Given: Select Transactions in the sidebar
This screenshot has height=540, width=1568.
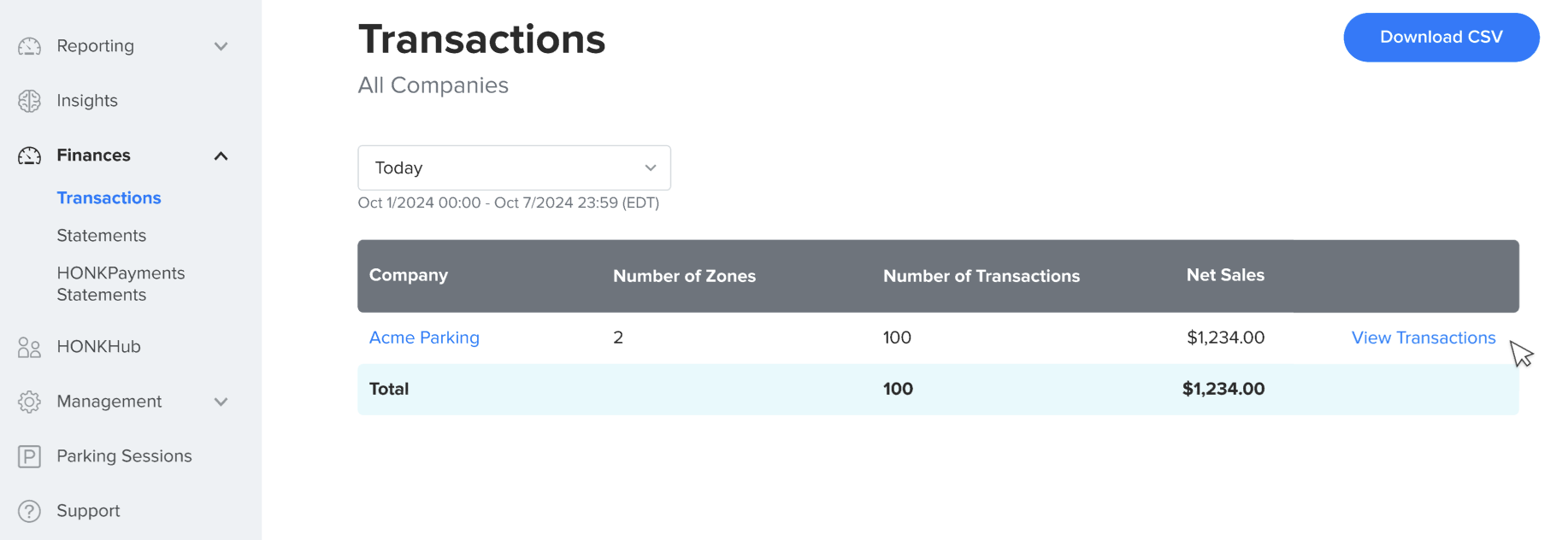Looking at the screenshot, I should pyautogui.click(x=109, y=197).
